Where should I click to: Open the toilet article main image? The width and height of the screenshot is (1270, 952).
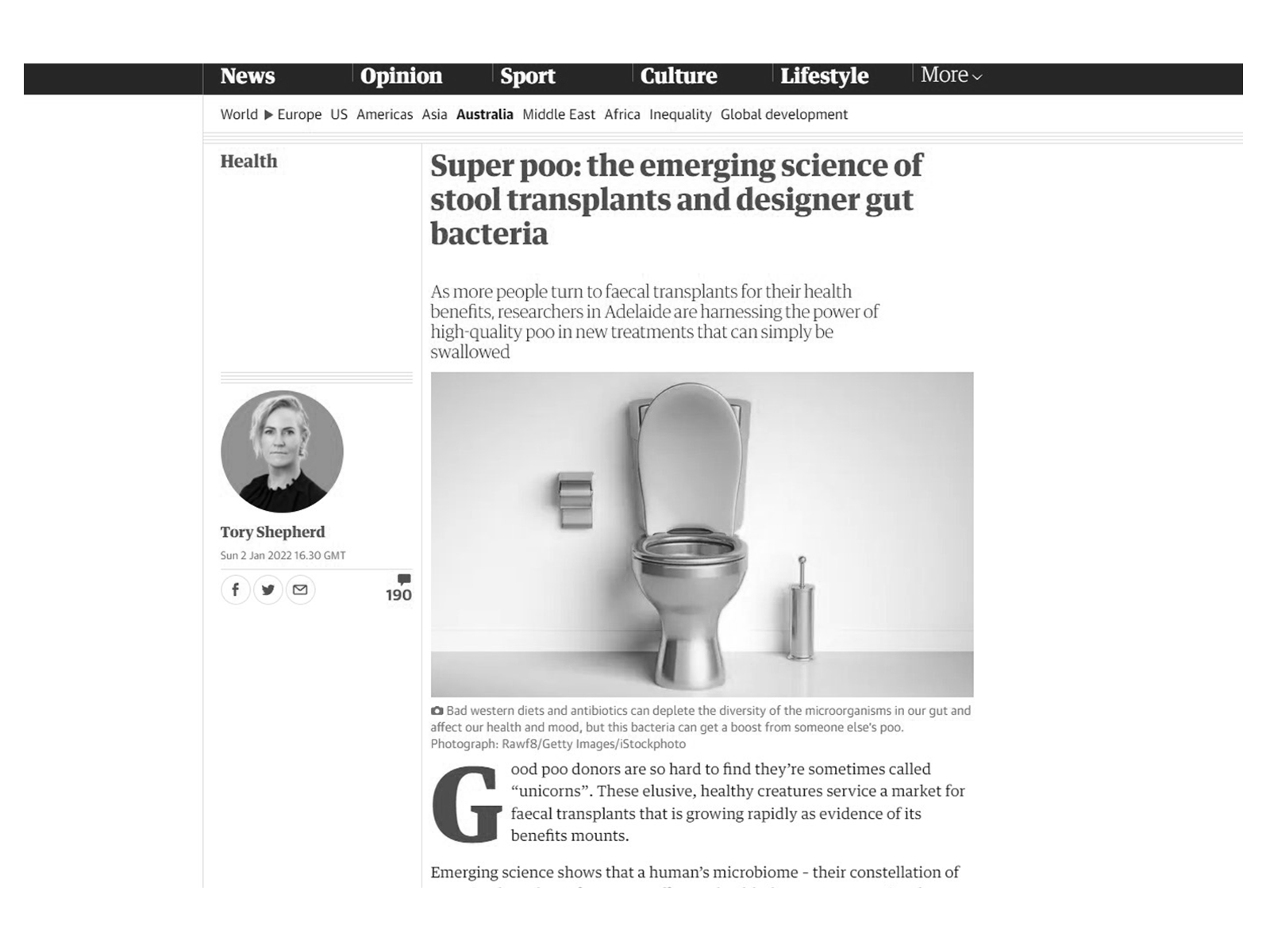[702, 534]
